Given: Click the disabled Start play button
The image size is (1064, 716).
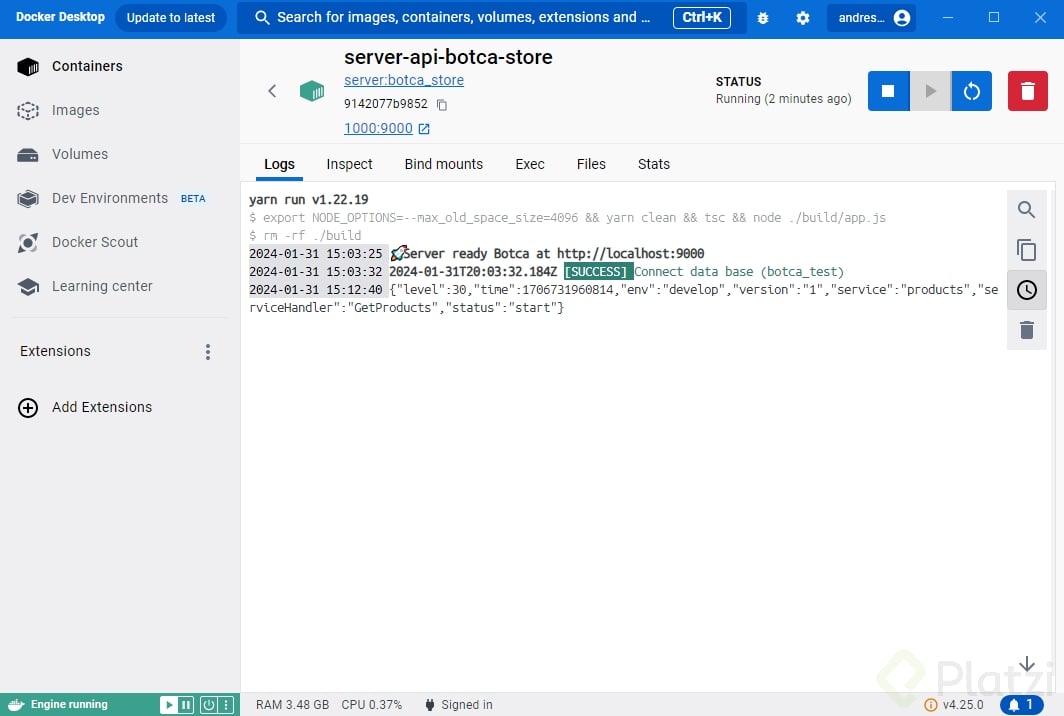Looking at the screenshot, I should coord(930,91).
